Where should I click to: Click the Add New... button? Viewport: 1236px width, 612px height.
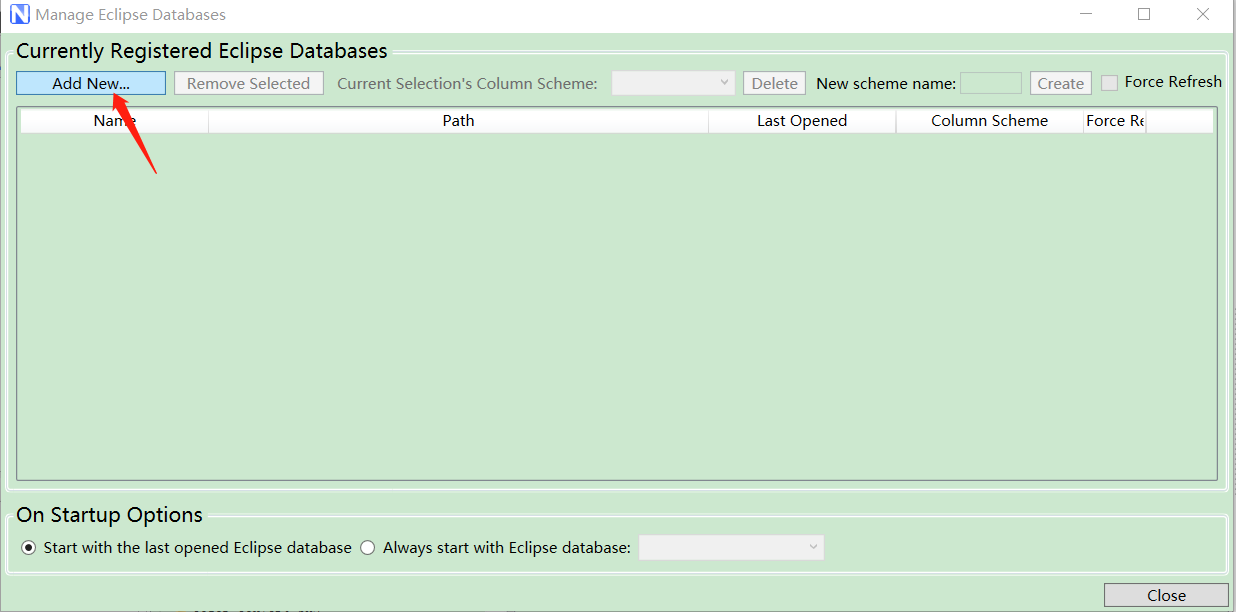[x=91, y=83]
